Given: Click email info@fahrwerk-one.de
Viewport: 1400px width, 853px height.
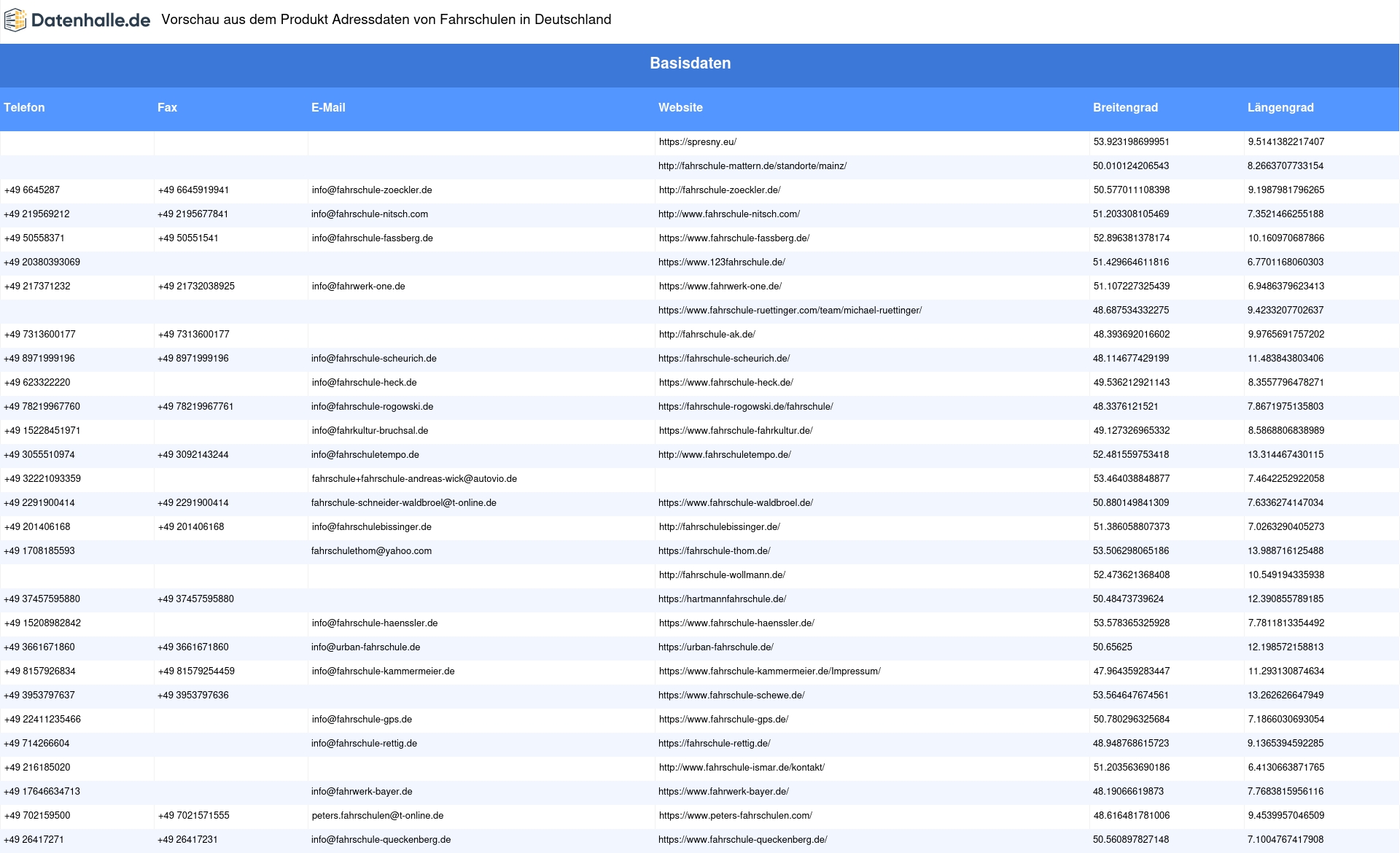Looking at the screenshot, I should tap(359, 287).
